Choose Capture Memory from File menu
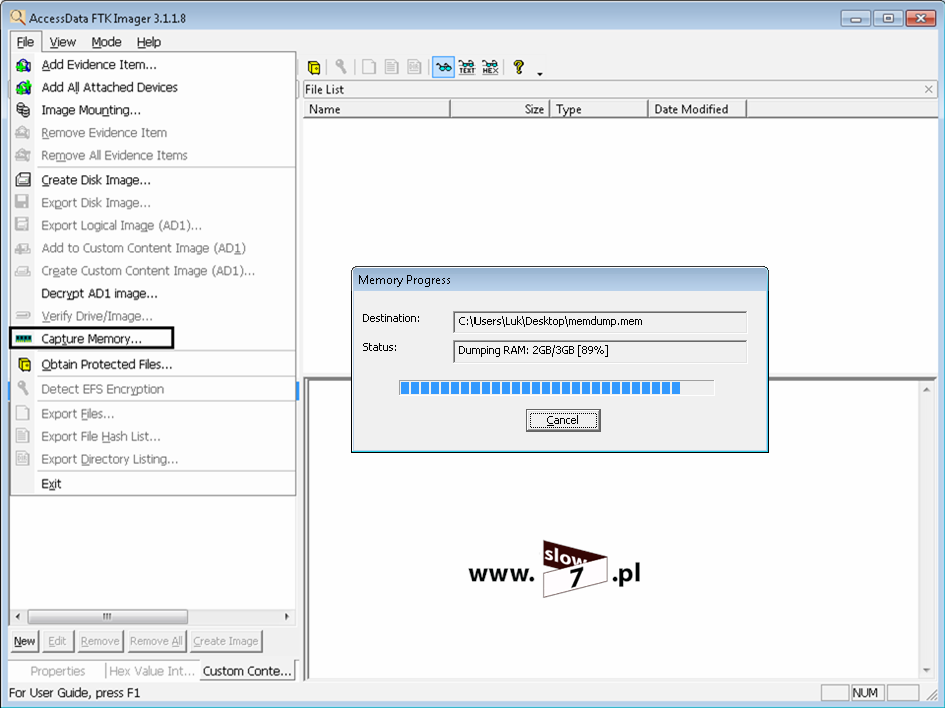 (x=92, y=339)
